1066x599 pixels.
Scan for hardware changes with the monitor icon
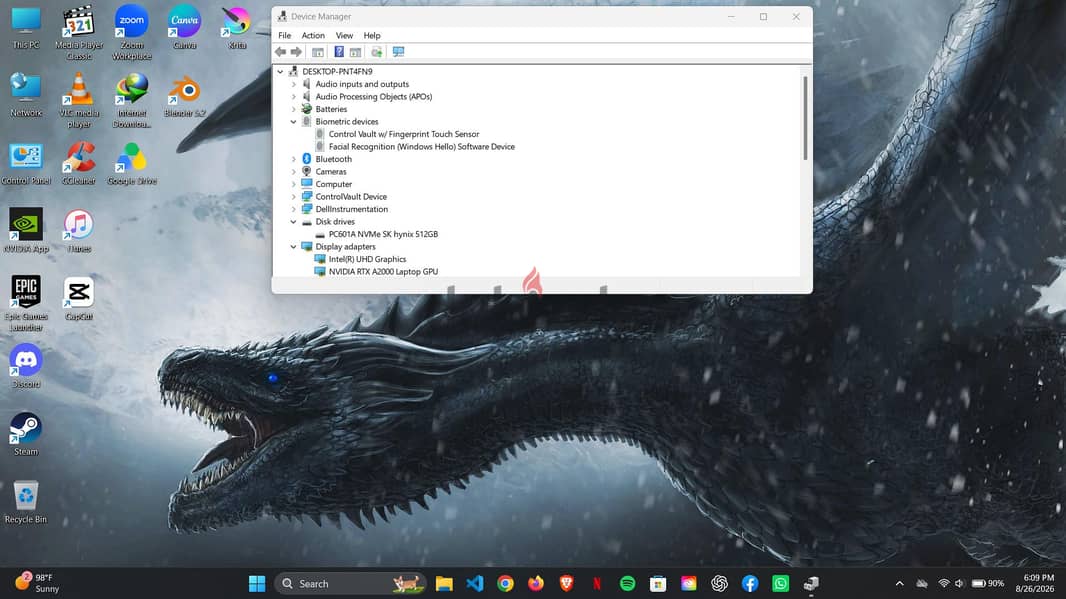(x=398, y=52)
